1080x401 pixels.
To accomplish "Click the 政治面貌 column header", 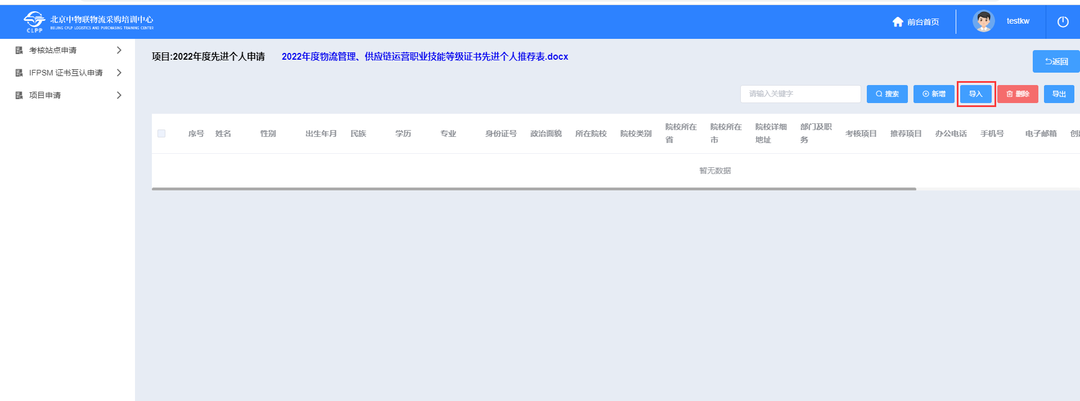I will (x=546, y=134).
